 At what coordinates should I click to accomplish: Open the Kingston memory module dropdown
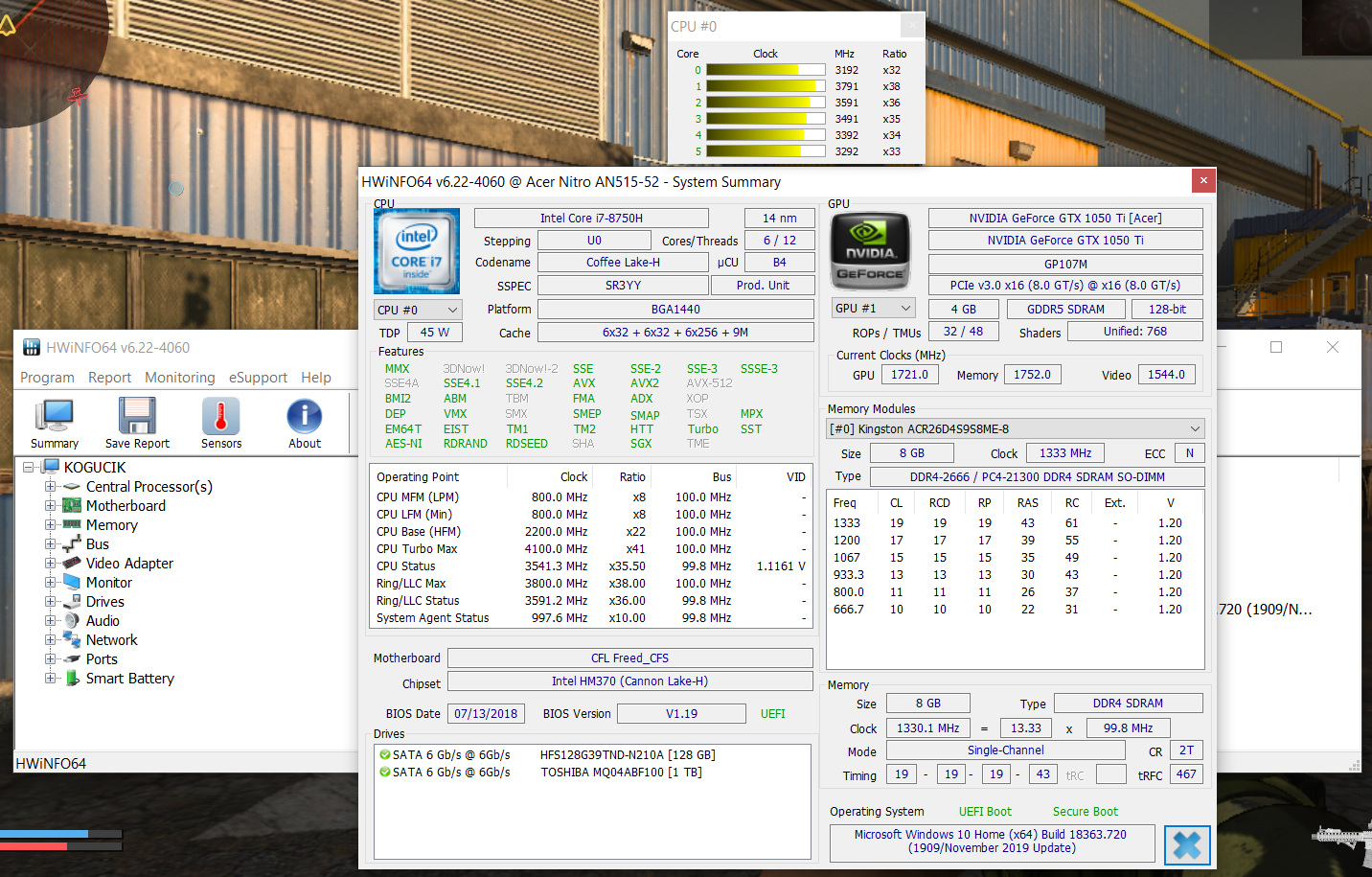tap(1016, 428)
